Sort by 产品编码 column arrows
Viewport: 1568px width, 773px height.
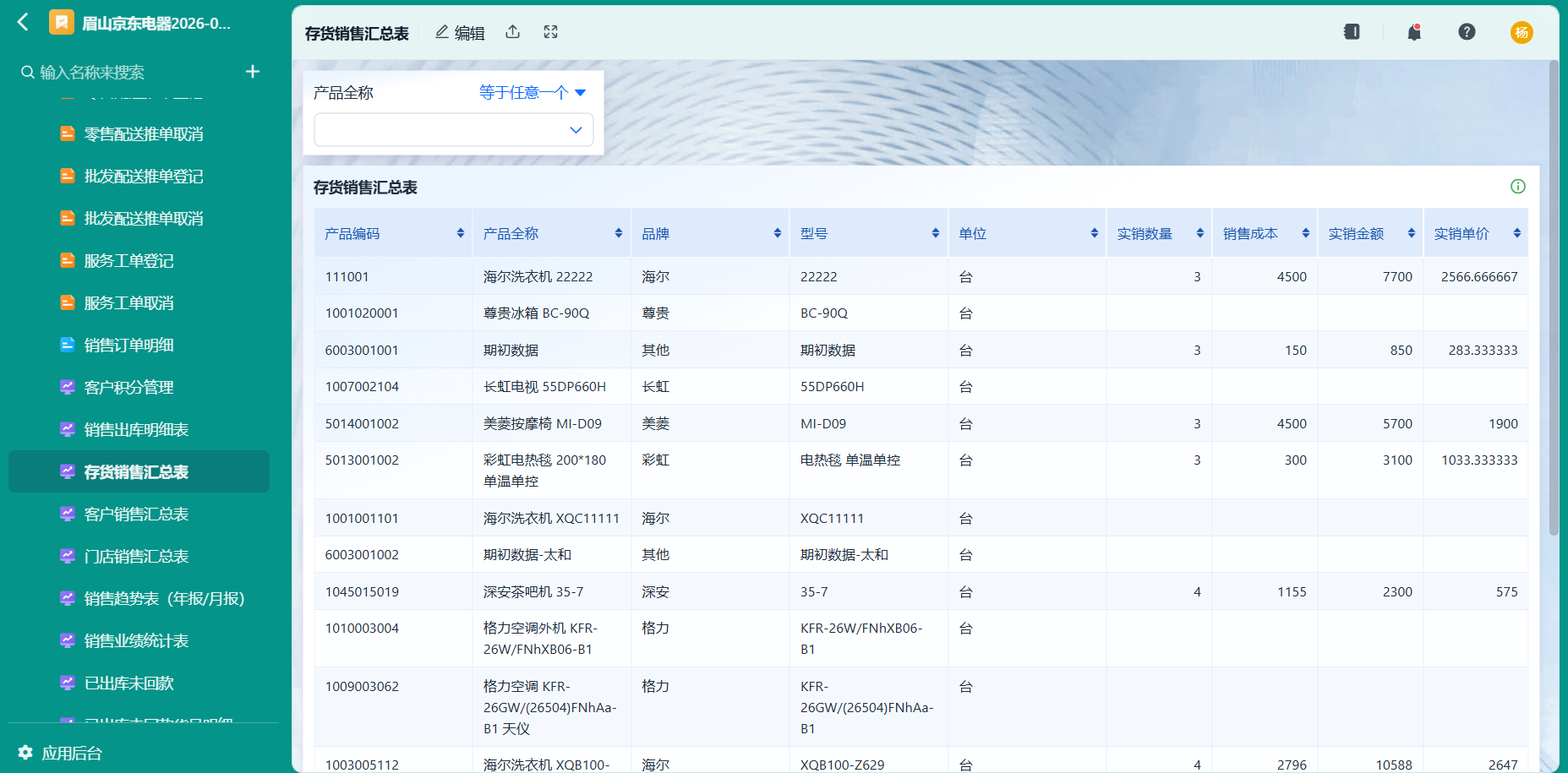point(460,233)
